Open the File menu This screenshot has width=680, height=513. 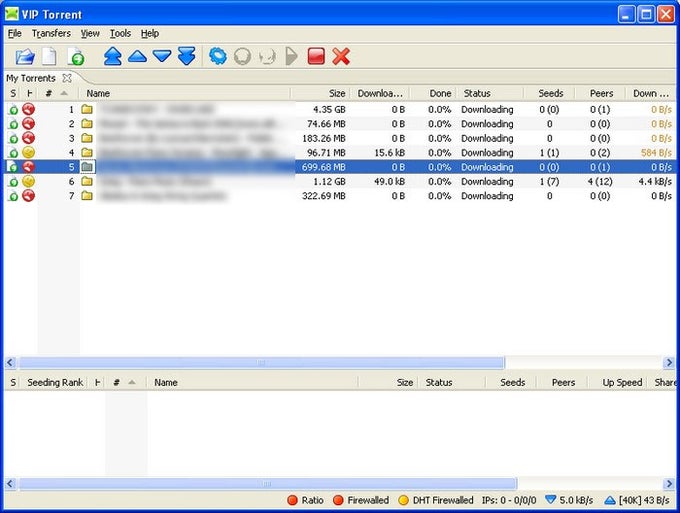[x=15, y=33]
